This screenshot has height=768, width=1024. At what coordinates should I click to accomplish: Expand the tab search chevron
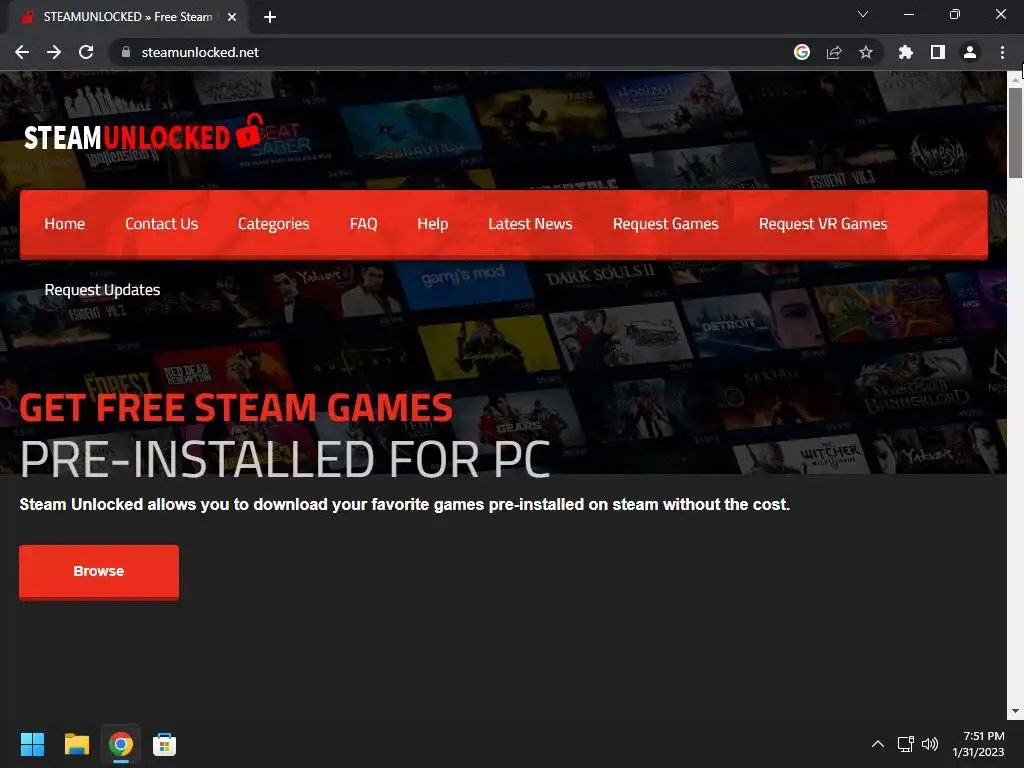(863, 14)
